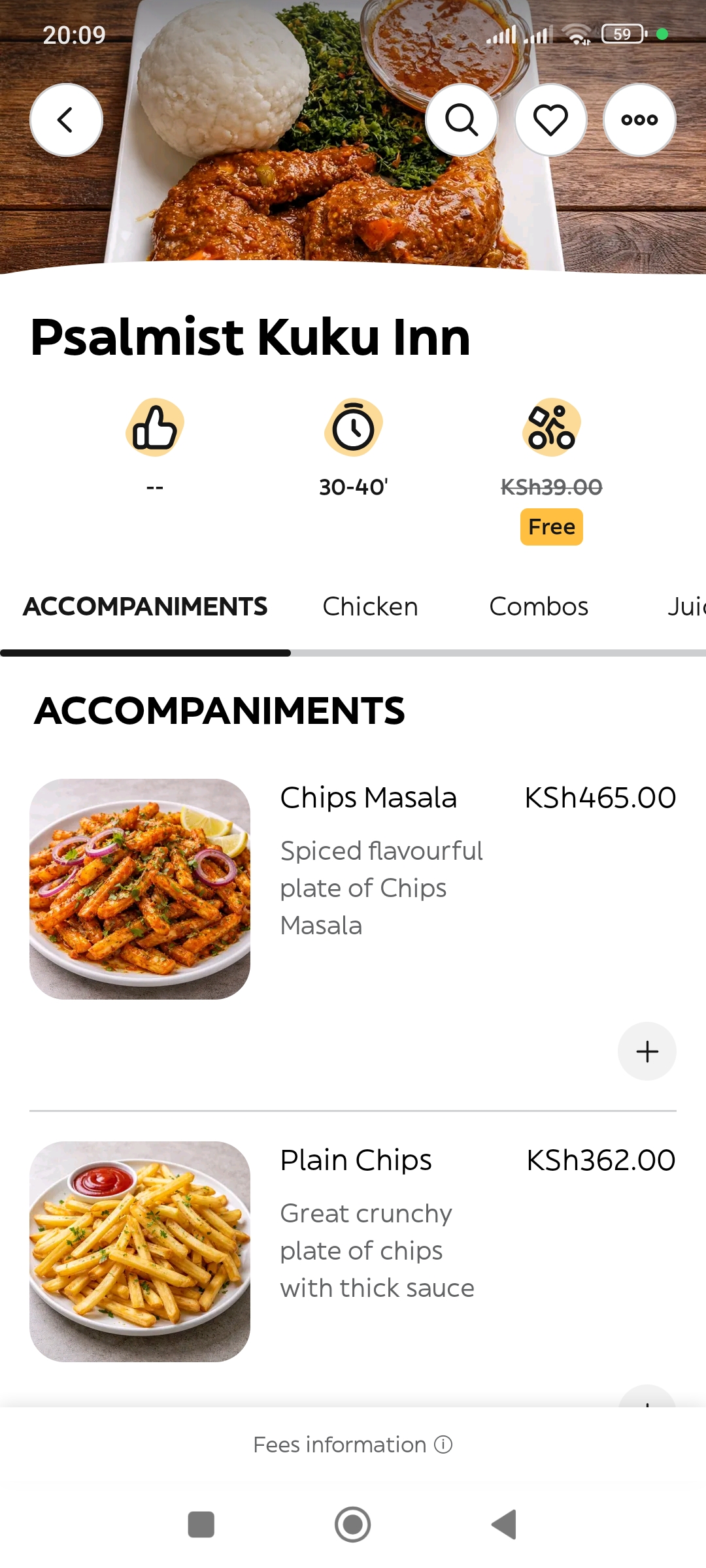706x1568 pixels.
Task: Select the Plain Chips item title
Action: click(356, 1160)
